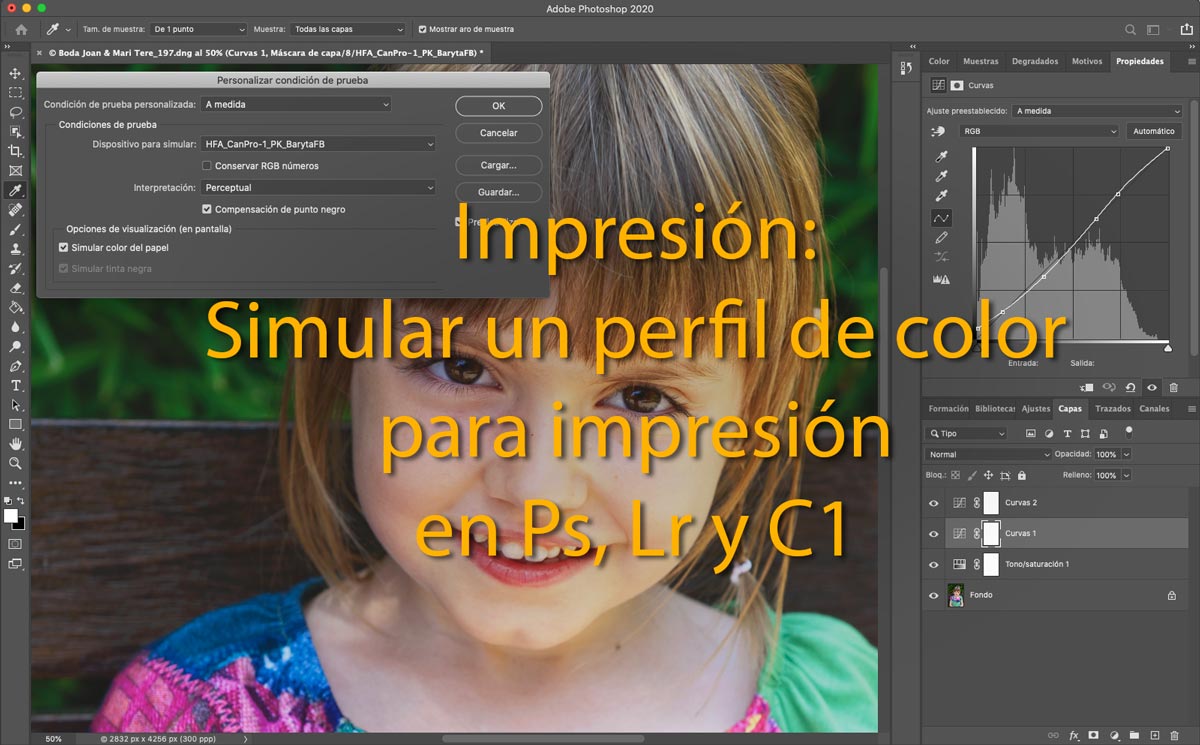Screen dimensions: 1200x745
Task: Select the Eraser tool
Action: click(15, 288)
